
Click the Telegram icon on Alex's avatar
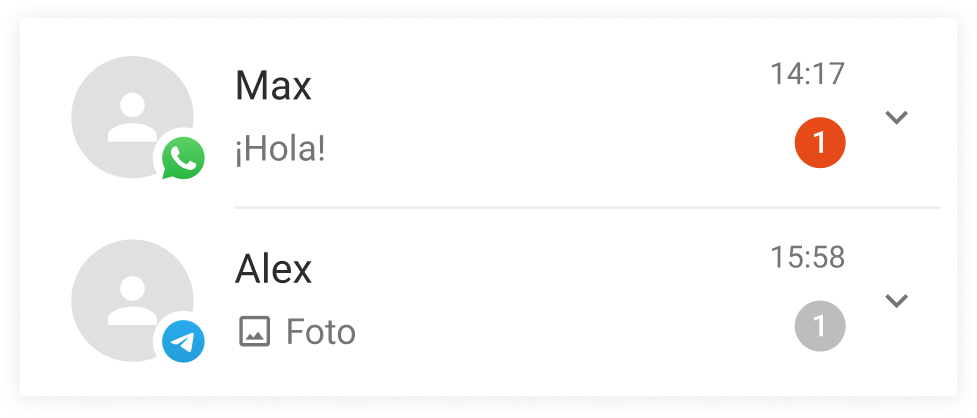point(183,342)
